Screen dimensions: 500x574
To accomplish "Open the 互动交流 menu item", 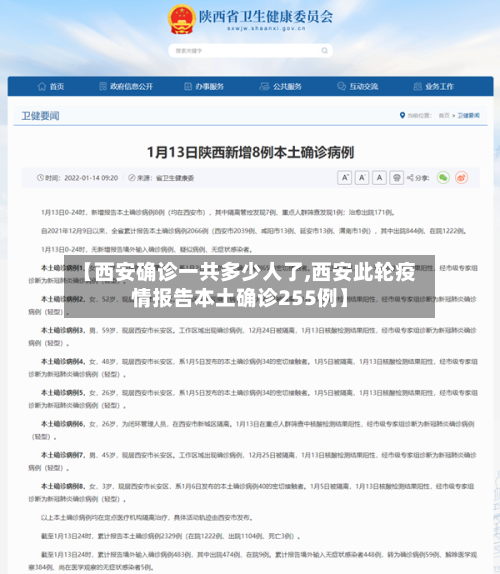I will [x=358, y=86].
